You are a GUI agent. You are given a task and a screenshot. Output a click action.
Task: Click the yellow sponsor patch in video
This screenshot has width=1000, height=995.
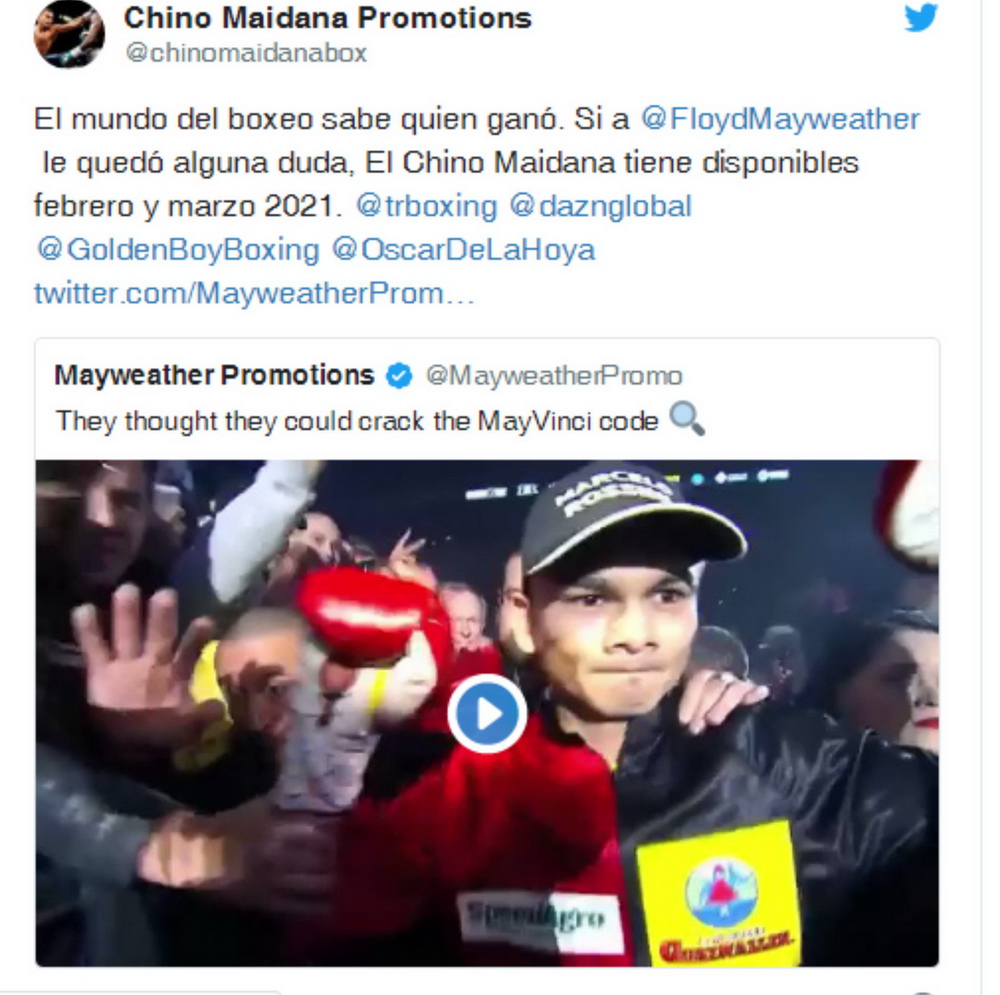[x=717, y=893]
